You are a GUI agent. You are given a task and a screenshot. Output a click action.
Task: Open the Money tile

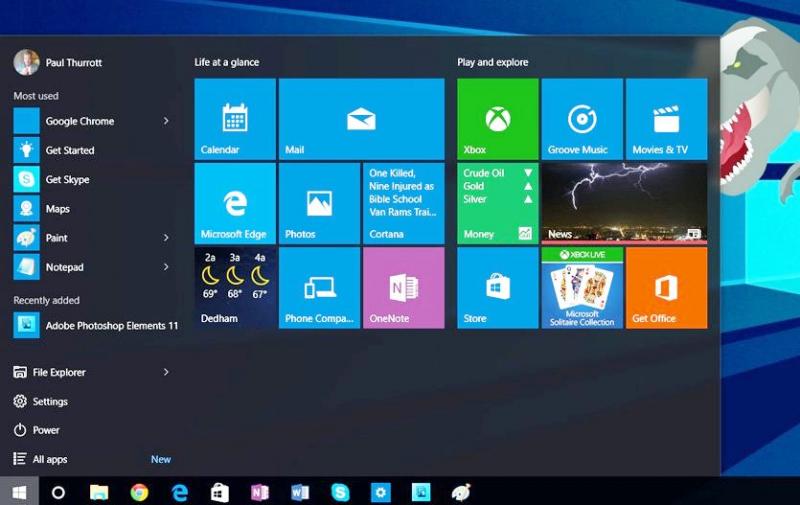[498, 204]
